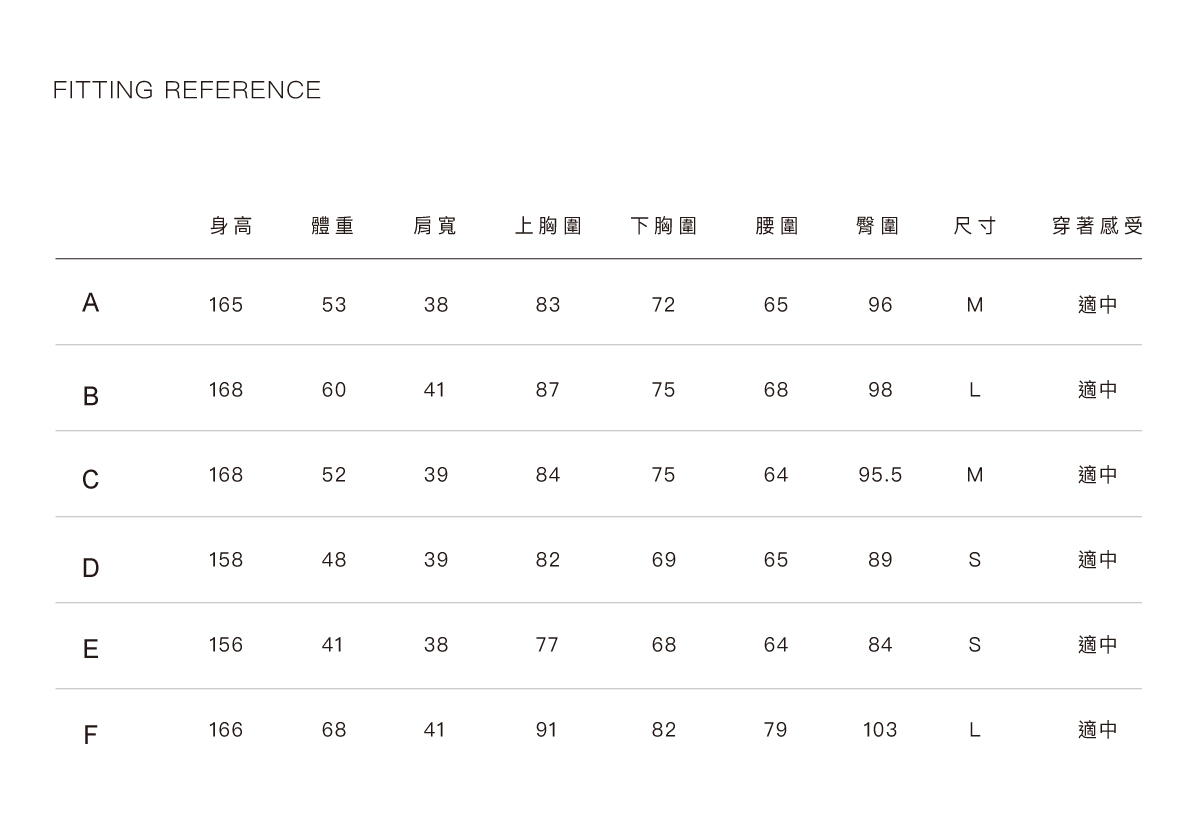Click the 臀圍 column header
The height and width of the screenshot is (840, 1200).
(x=878, y=226)
